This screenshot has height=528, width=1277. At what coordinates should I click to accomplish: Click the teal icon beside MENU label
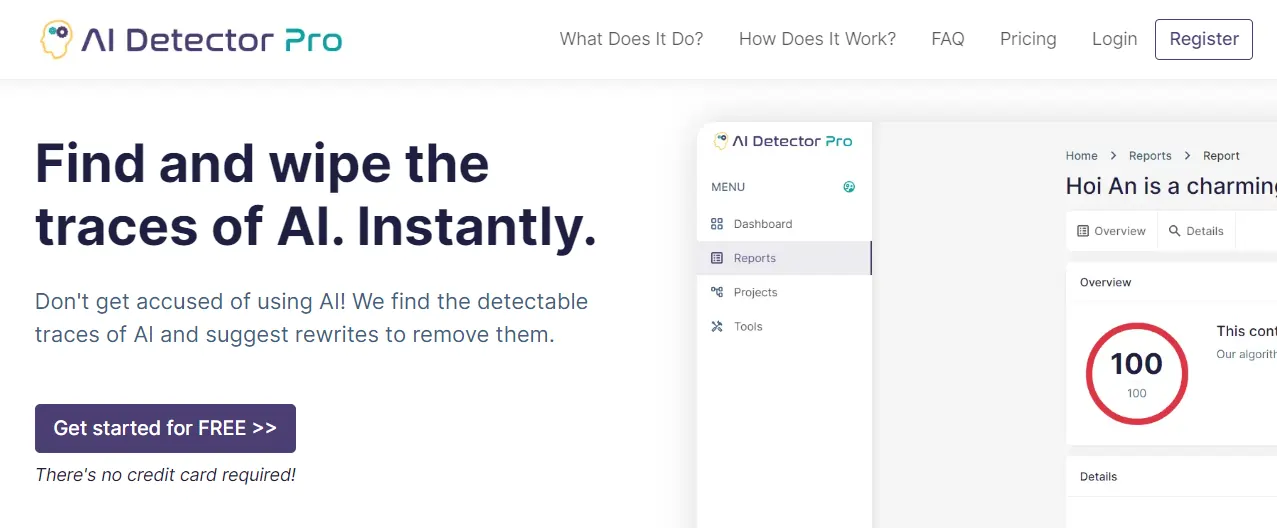click(849, 187)
